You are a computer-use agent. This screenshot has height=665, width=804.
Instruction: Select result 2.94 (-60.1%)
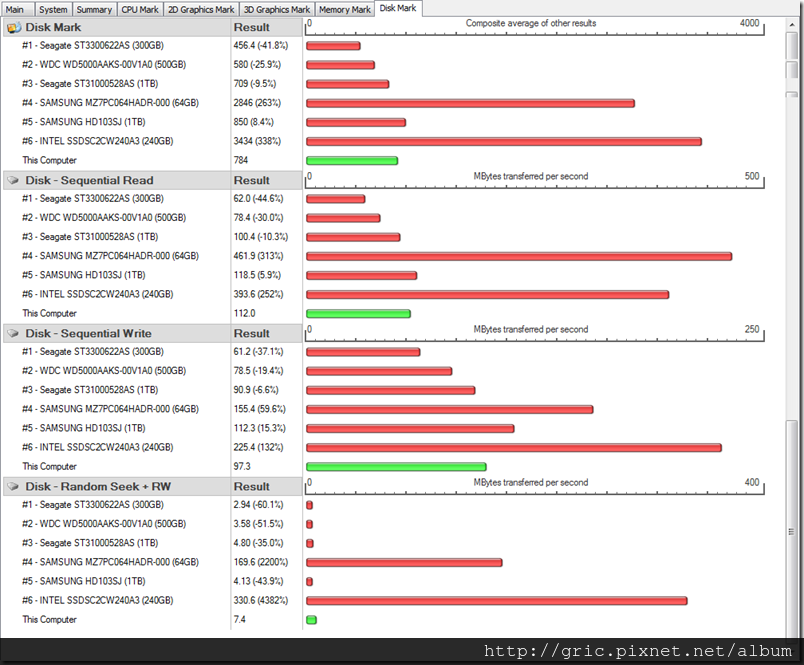tap(258, 505)
